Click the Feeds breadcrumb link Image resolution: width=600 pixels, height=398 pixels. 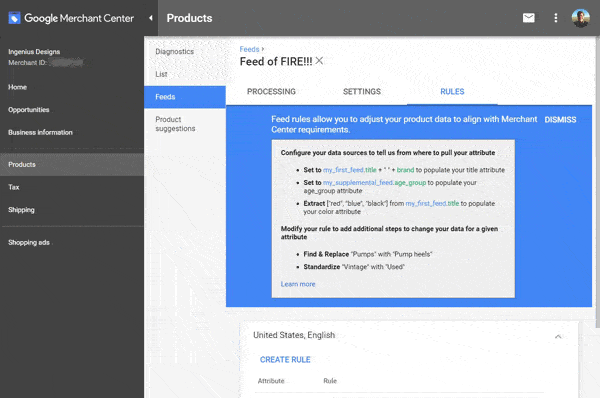249,49
